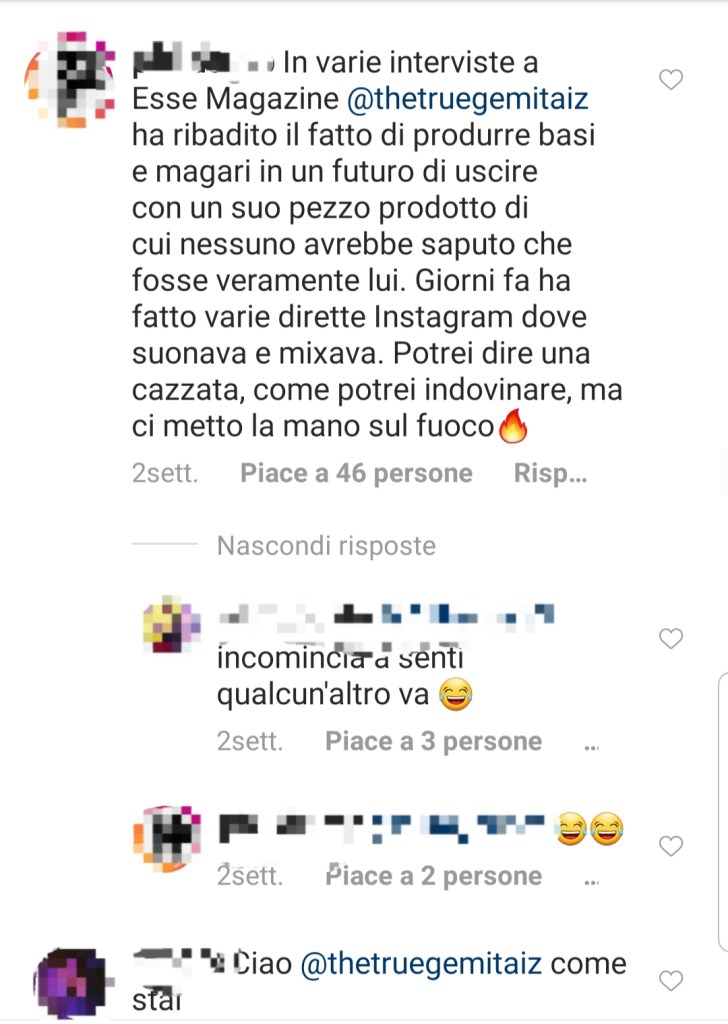Open the top commenter's profile picture
Image resolution: width=728 pixels, height=1024 pixels.
pos(70,78)
